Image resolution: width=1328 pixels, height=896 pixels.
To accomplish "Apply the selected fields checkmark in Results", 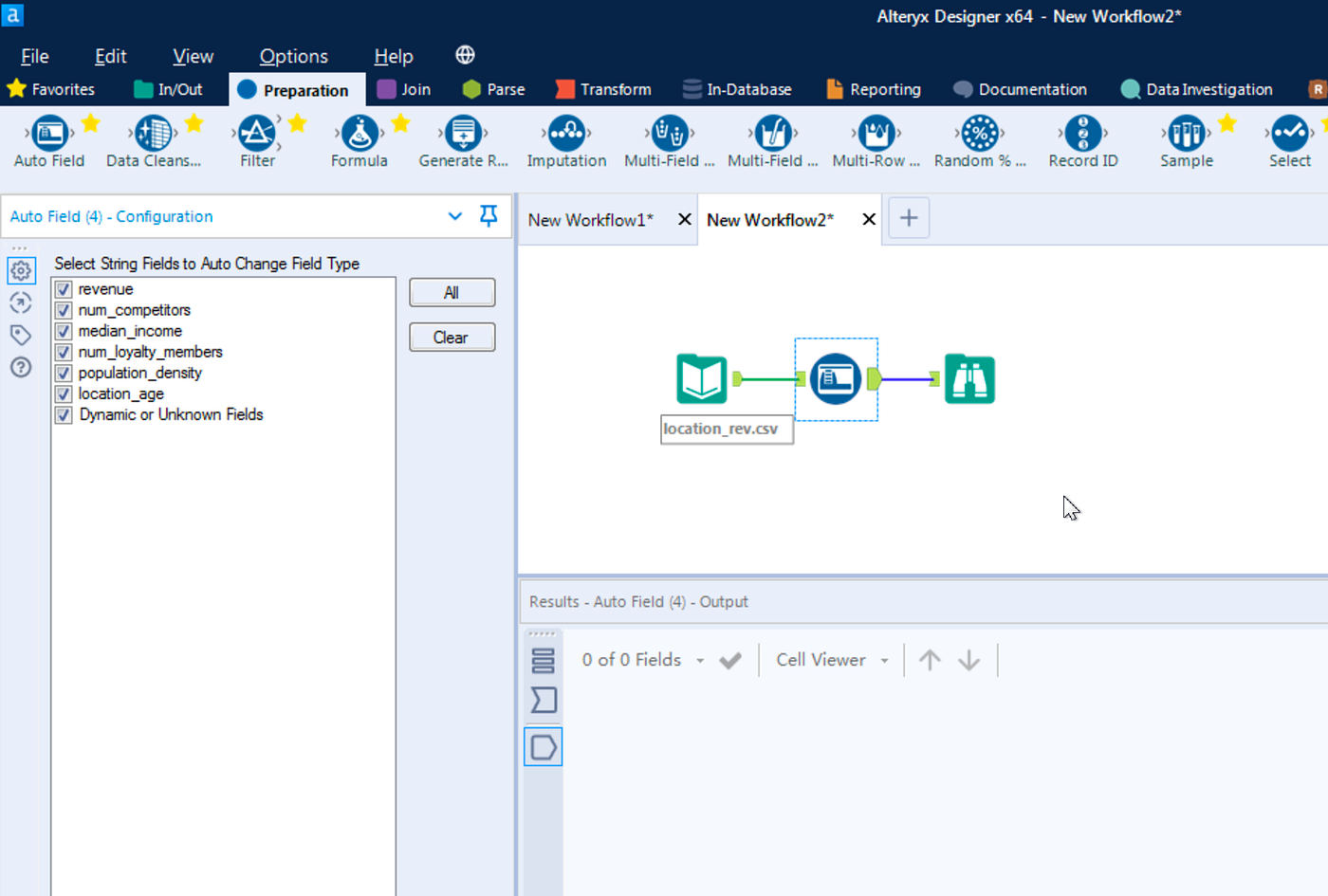I will (730, 661).
